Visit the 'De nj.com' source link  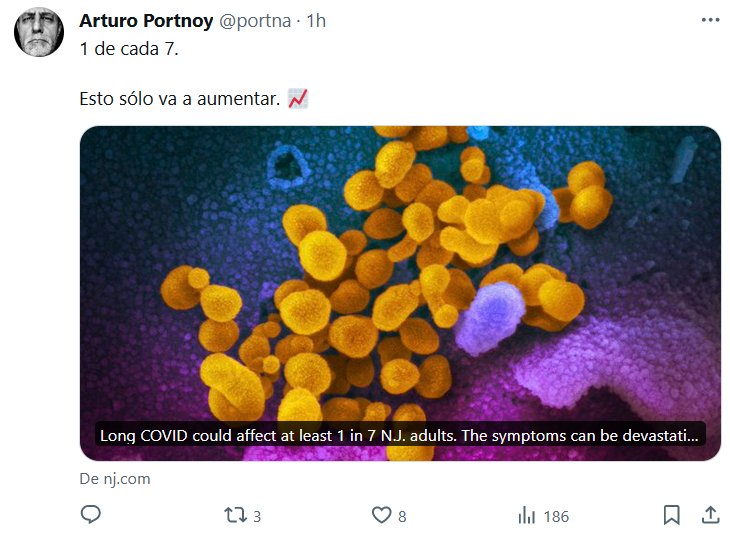[x=115, y=479]
